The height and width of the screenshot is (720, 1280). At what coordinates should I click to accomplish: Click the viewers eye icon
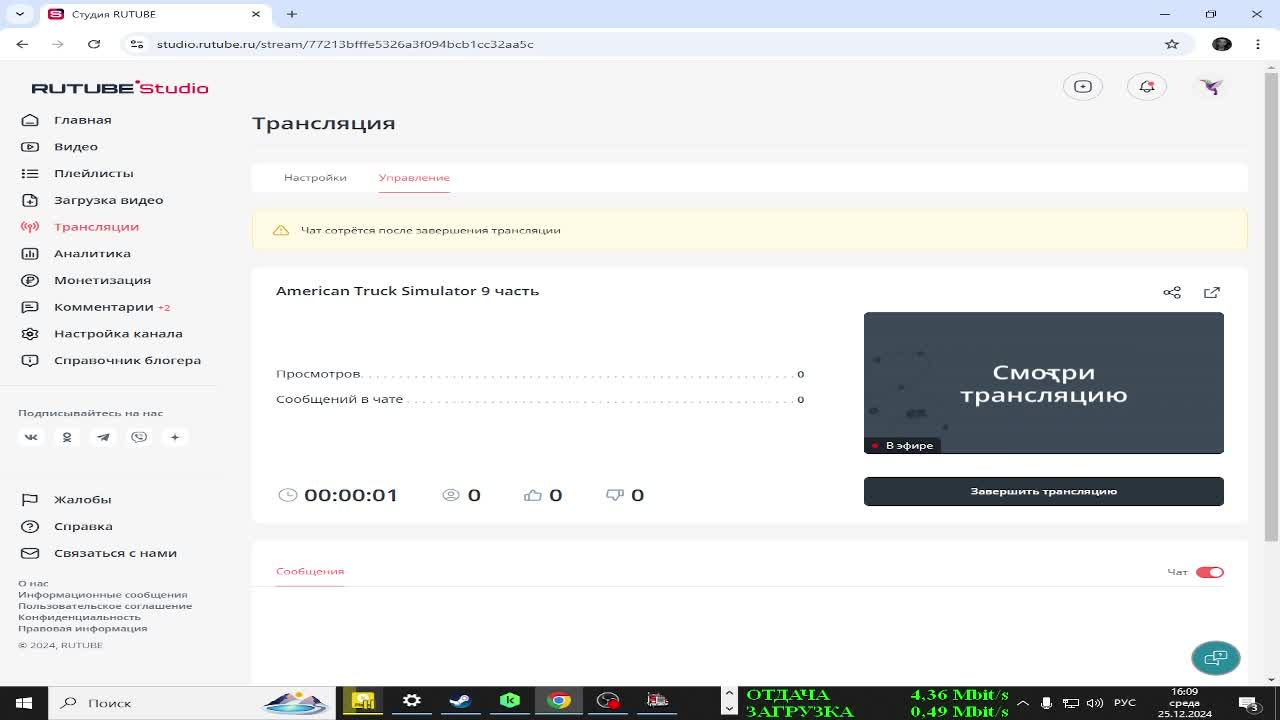pyautogui.click(x=451, y=495)
